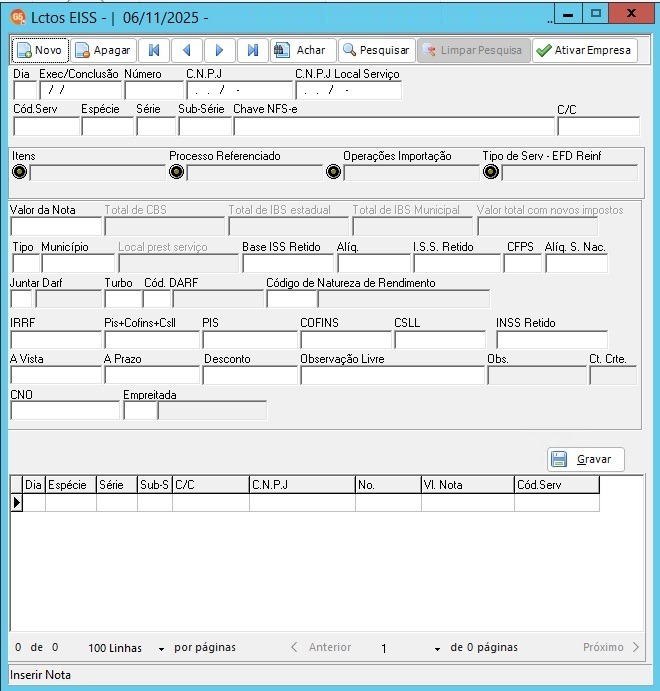Click the PIS input field
Viewport: 660px width, 691px height.
coord(250,340)
